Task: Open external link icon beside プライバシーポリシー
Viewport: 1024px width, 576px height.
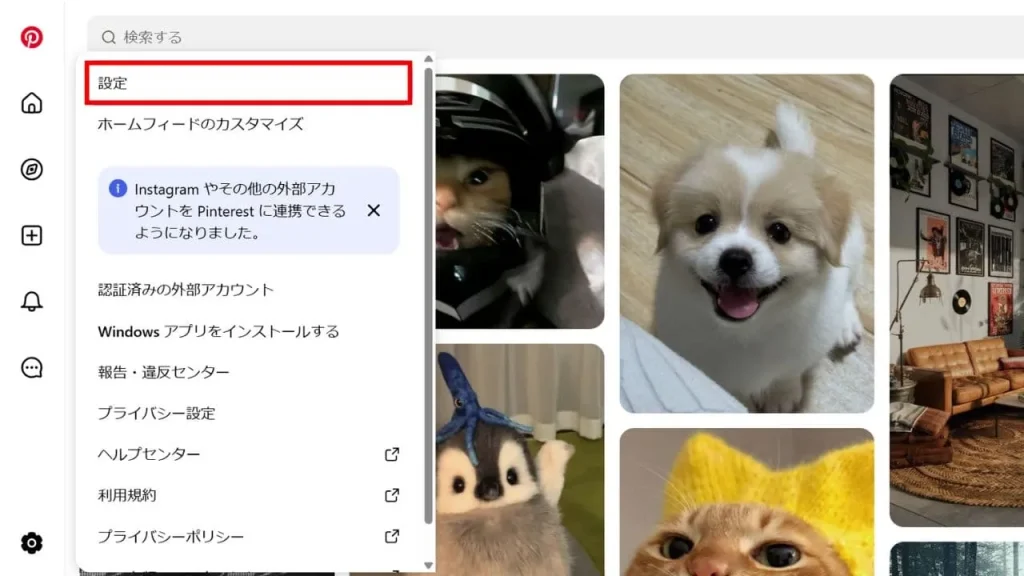Action: pos(392,536)
